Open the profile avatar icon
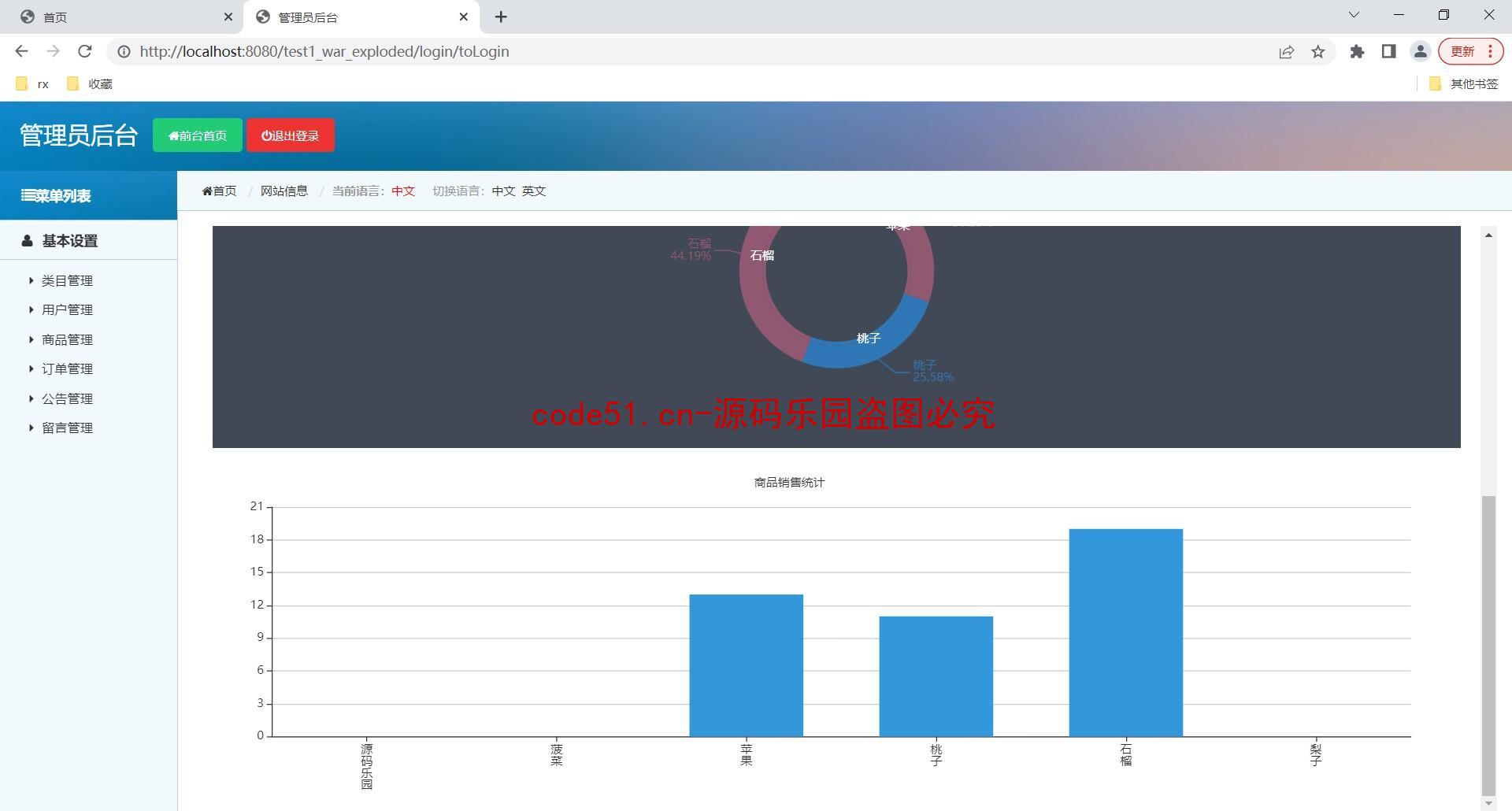1512x811 pixels. [1420, 52]
